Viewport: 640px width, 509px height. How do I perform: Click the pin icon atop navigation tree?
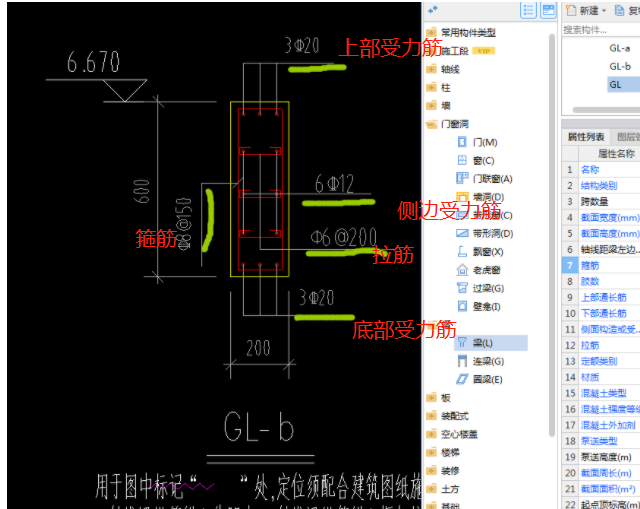pos(433,9)
